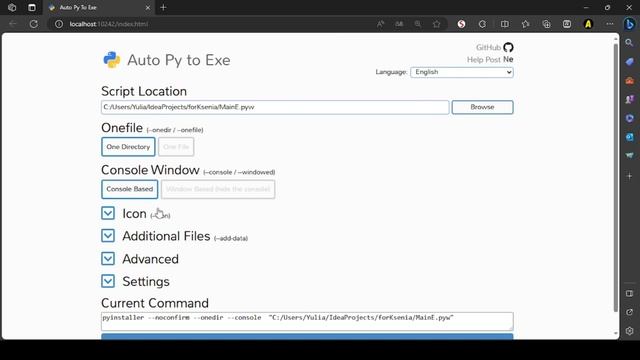Expand the Additional Files section
Image resolution: width=640 pixels, height=360 pixels.
pos(108,236)
